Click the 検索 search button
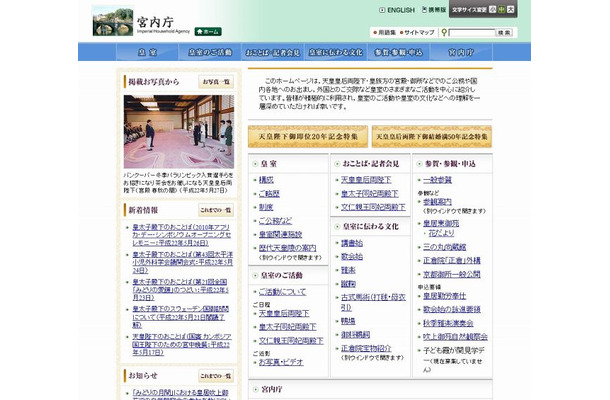610x400 pixels. tap(505, 33)
